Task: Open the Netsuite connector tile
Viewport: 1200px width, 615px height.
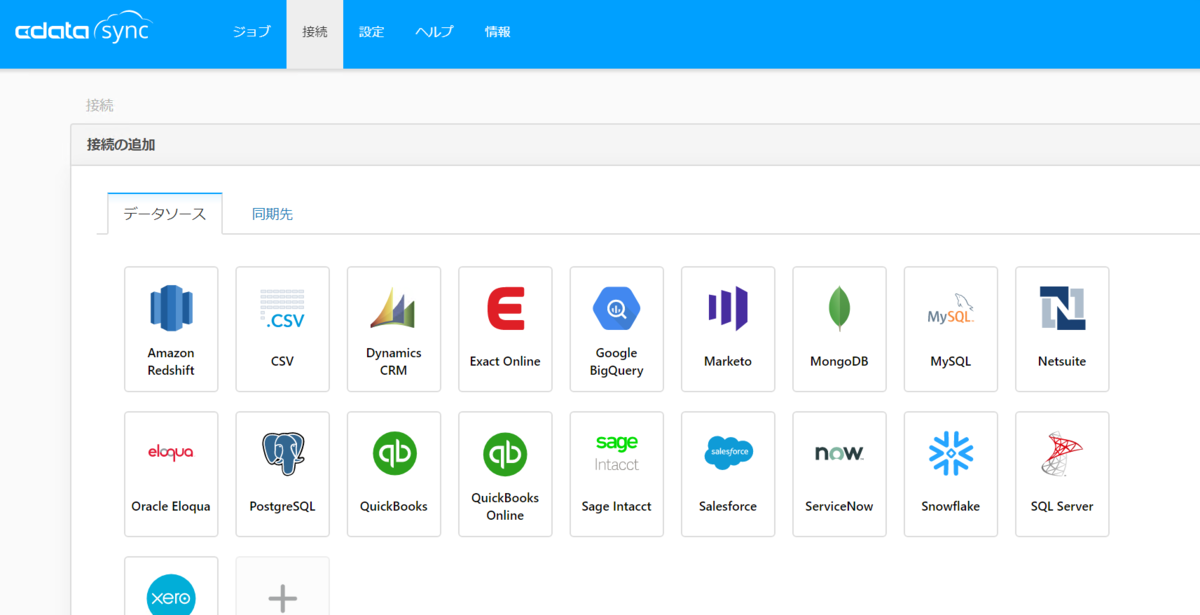Action: coord(1062,329)
